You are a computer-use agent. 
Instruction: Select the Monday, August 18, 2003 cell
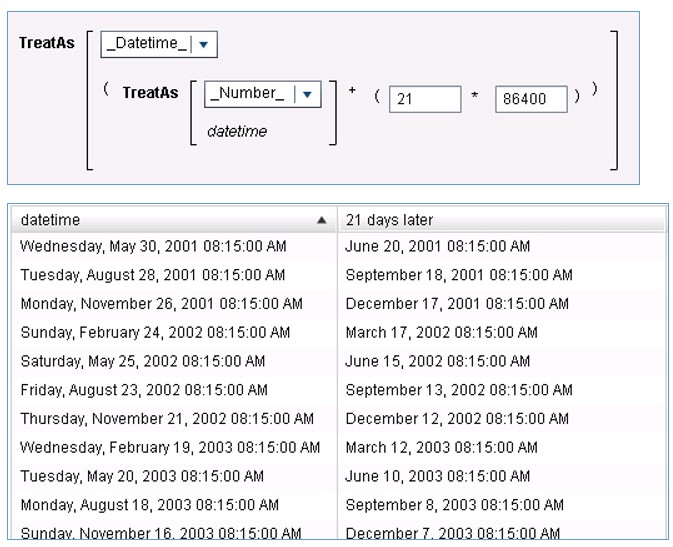click(149, 505)
